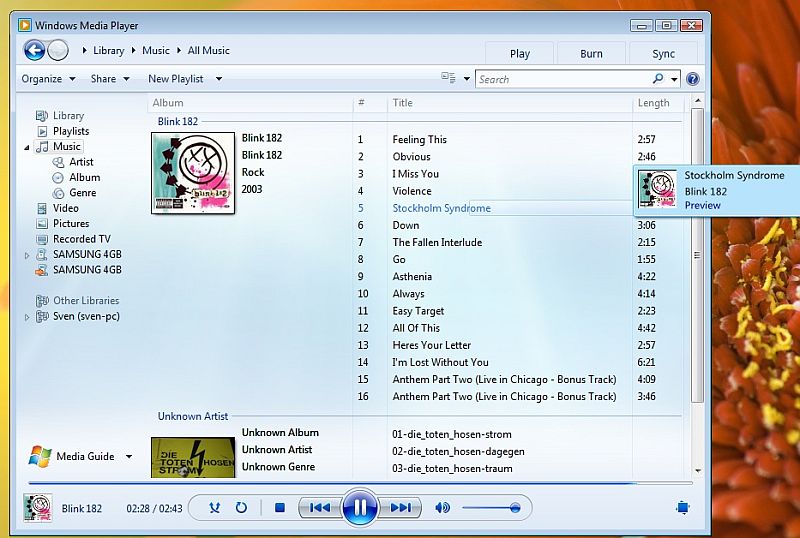Image resolution: width=800 pixels, height=538 pixels.
Task: Mute the volume speaker button
Action: (x=442, y=508)
